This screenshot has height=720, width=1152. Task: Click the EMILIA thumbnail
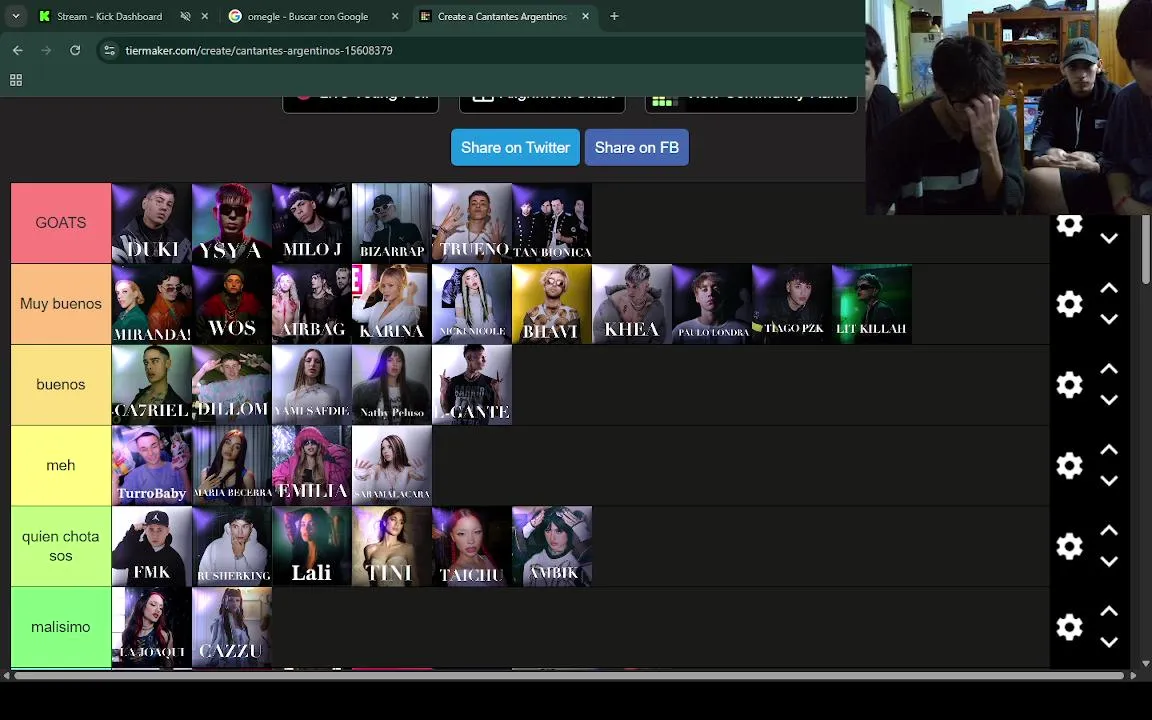(312, 465)
